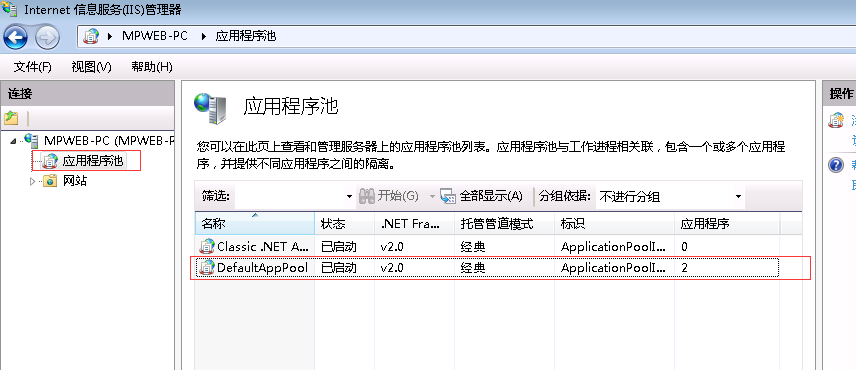Image resolution: width=856 pixels, height=370 pixels.
Task: Collapse the MPWEB-PC server tree node
Action: (13, 141)
